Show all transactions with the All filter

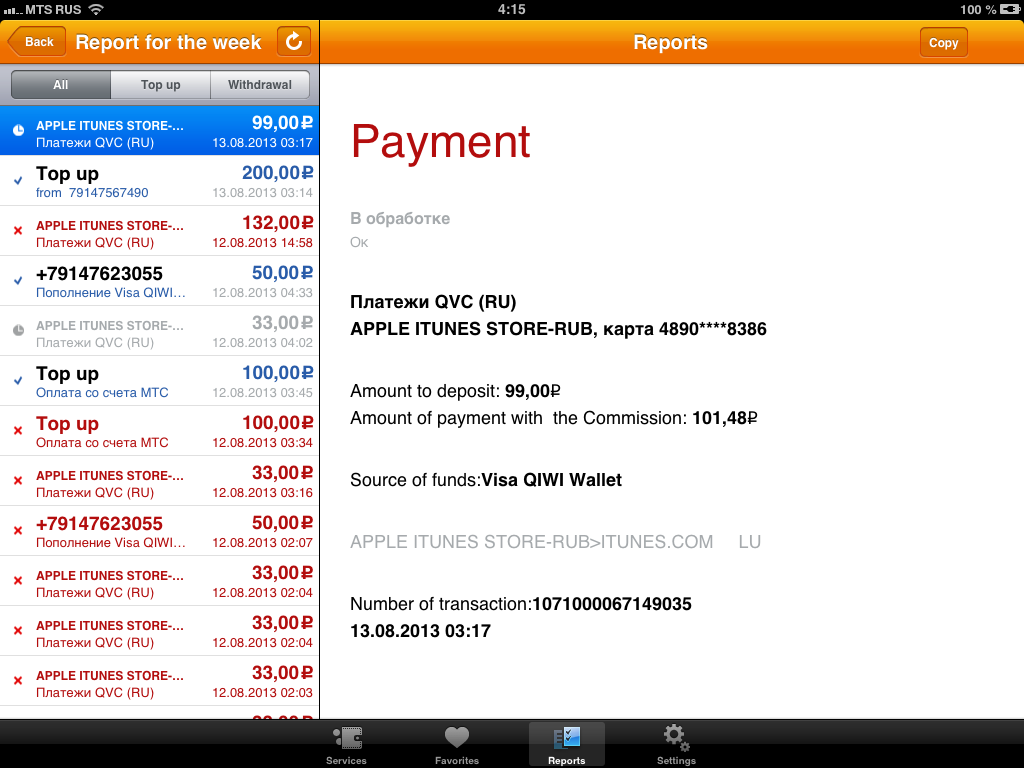coord(61,85)
